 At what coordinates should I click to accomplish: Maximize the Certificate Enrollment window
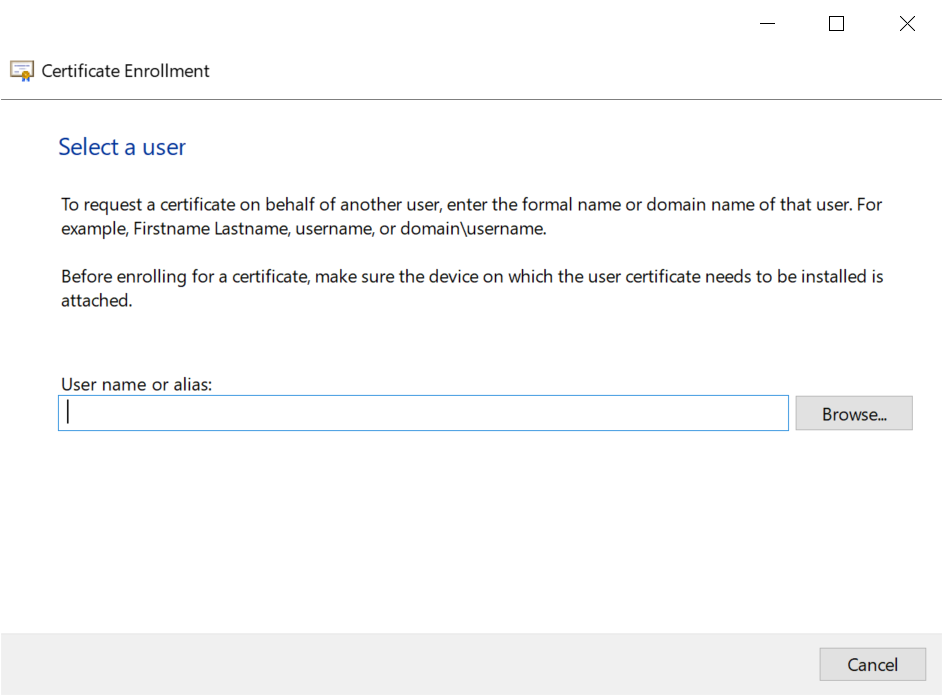[837, 24]
